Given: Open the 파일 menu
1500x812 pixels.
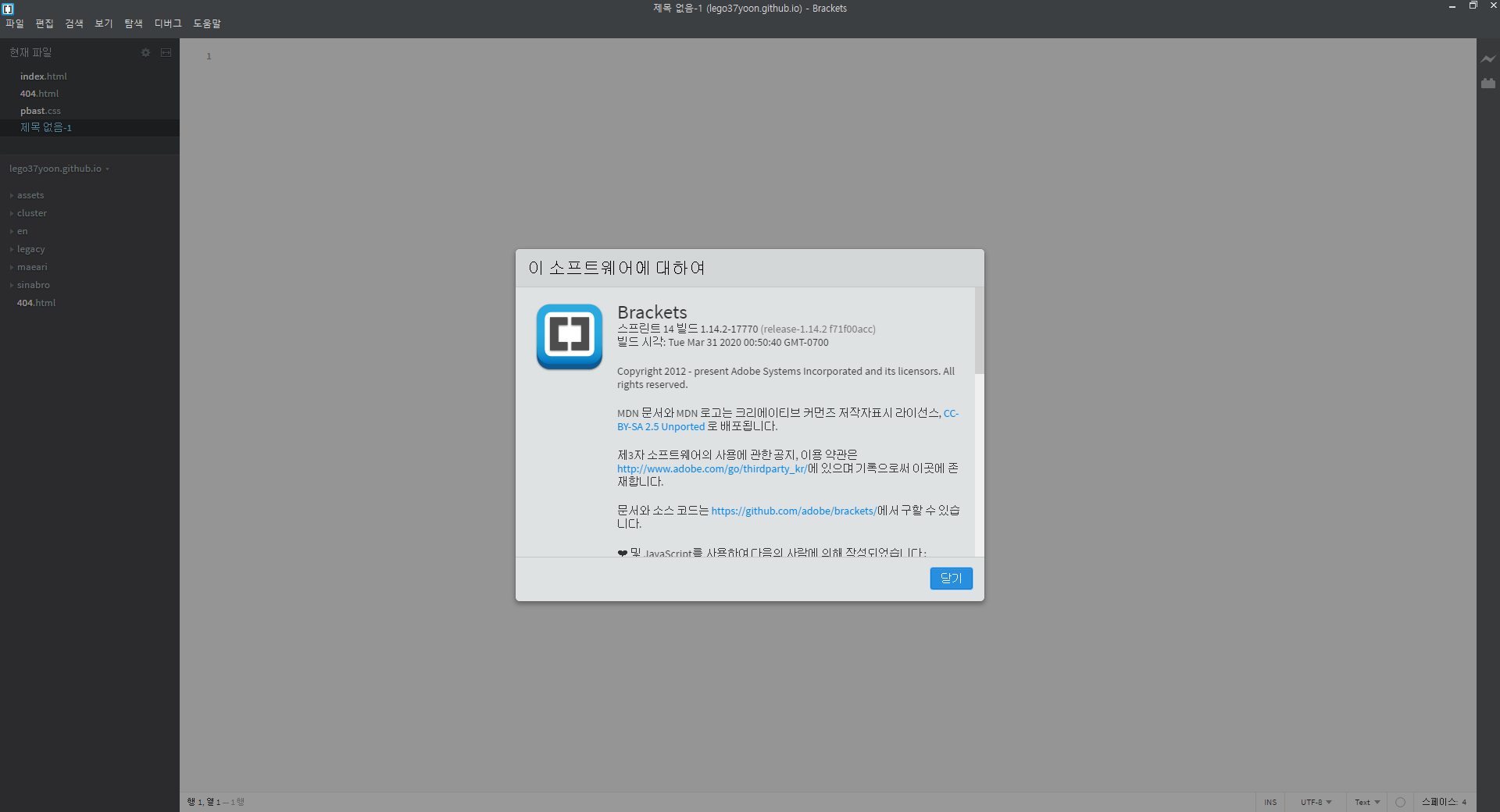Looking at the screenshot, I should point(15,23).
